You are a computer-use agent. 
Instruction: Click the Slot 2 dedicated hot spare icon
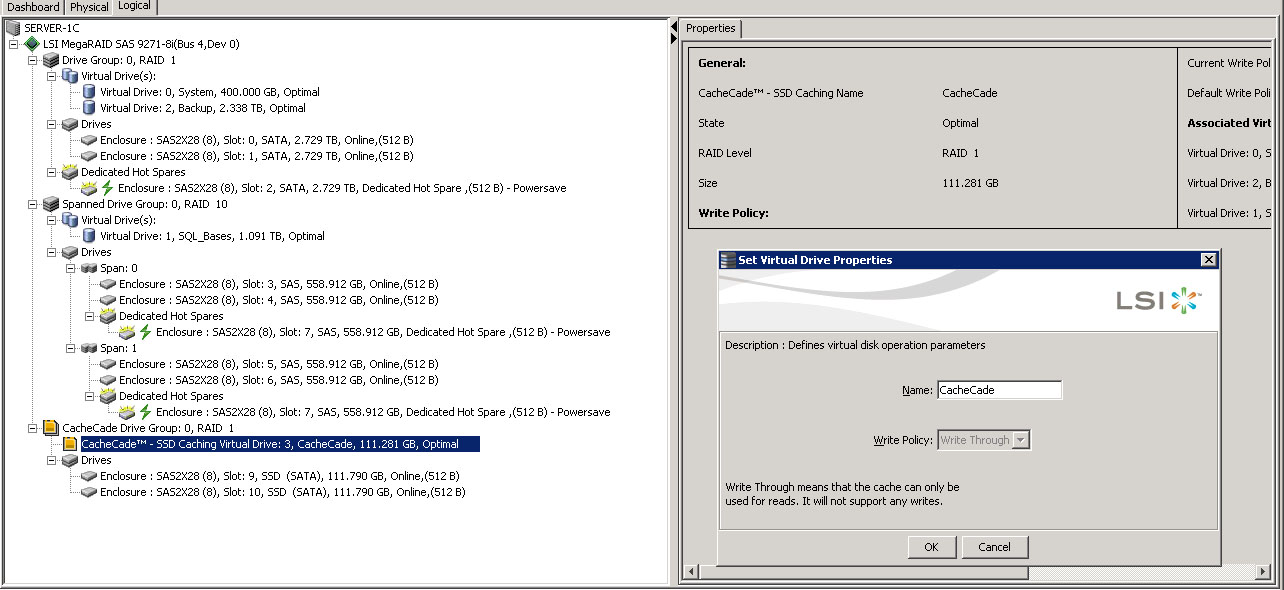[x=89, y=188]
